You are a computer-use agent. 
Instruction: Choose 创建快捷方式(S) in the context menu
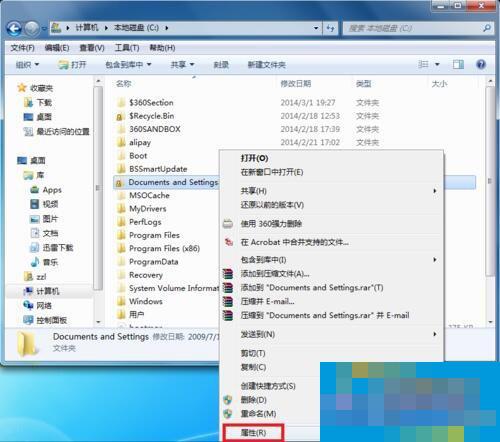(268, 386)
